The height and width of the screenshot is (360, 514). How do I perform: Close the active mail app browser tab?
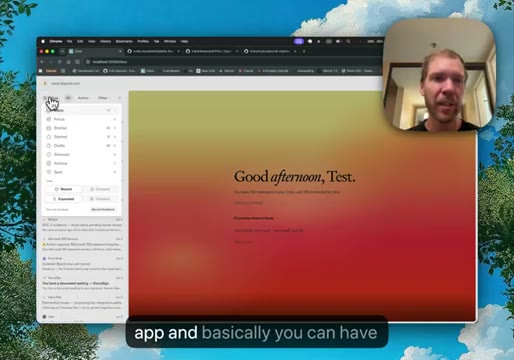point(120,51)
